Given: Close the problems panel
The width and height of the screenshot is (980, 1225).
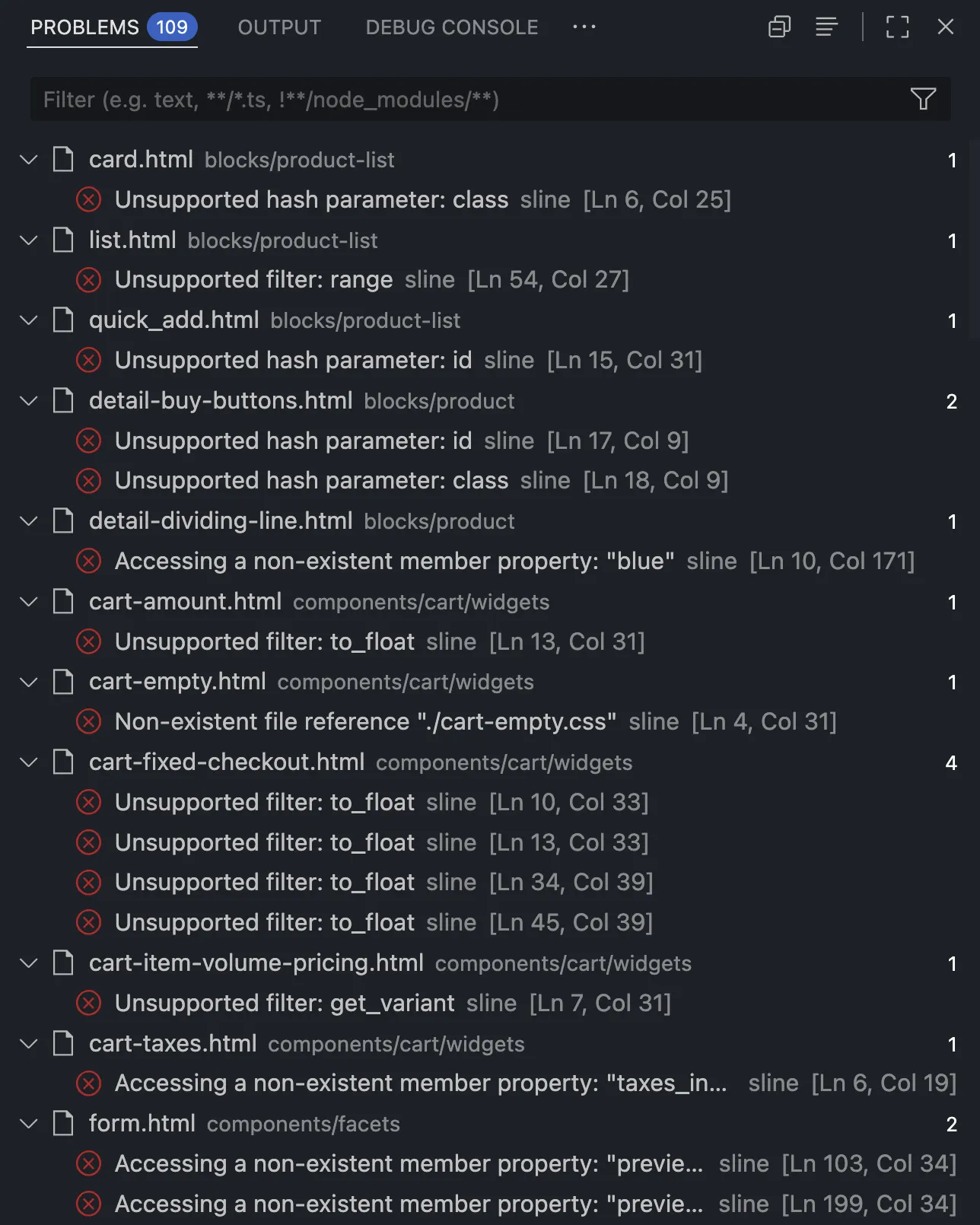Looking at the screenshot, I should (x=945, y=27).
